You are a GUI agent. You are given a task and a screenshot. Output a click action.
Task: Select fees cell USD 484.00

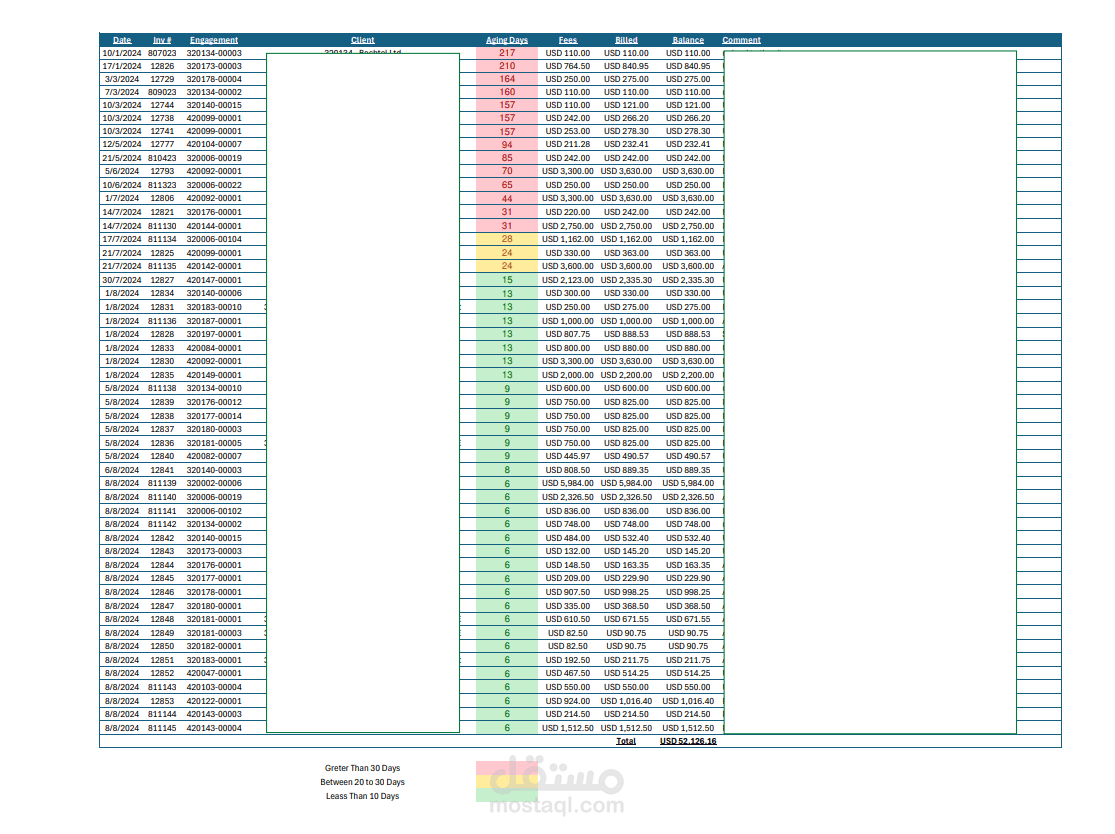coord(567,538)
